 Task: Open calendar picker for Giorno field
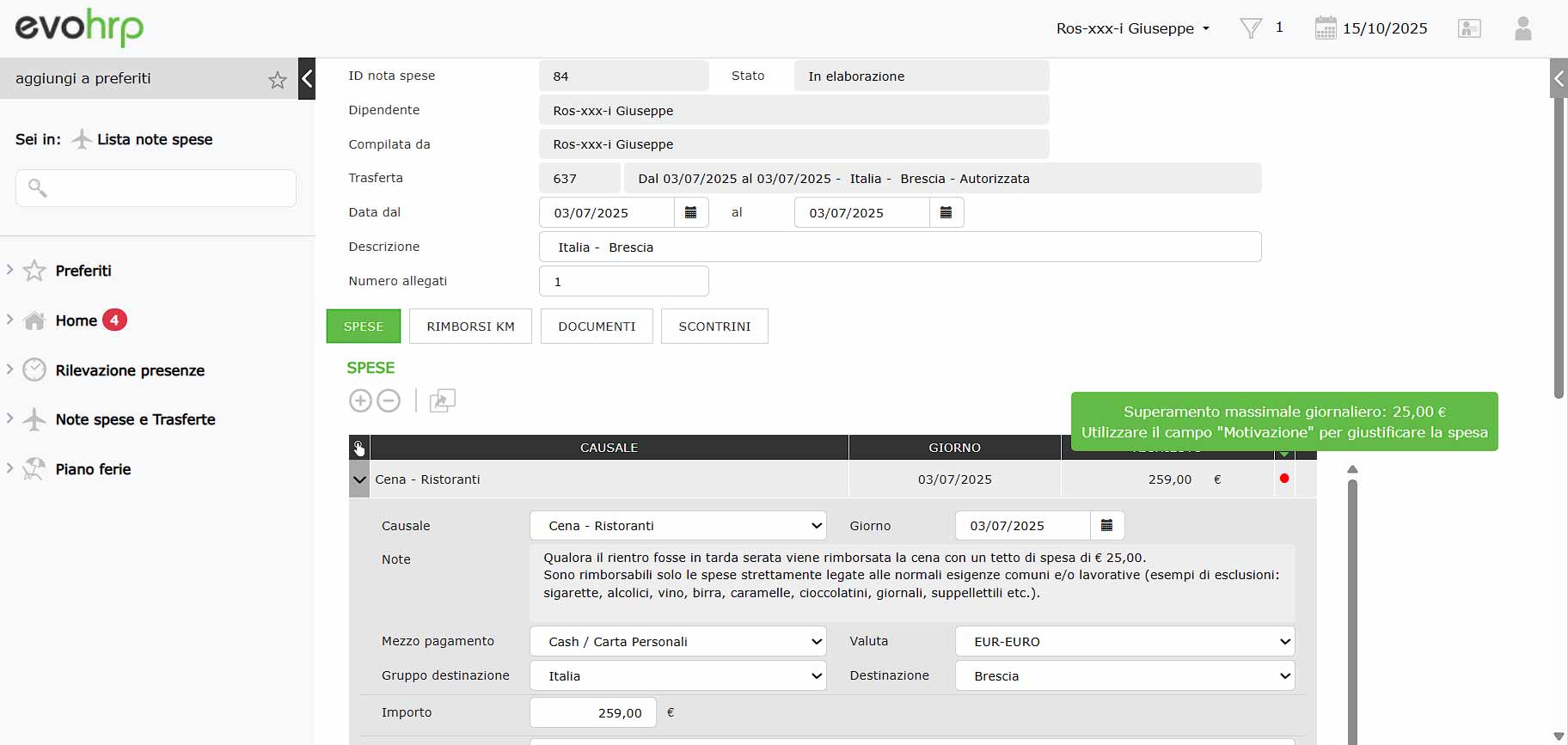point(1106,525)
